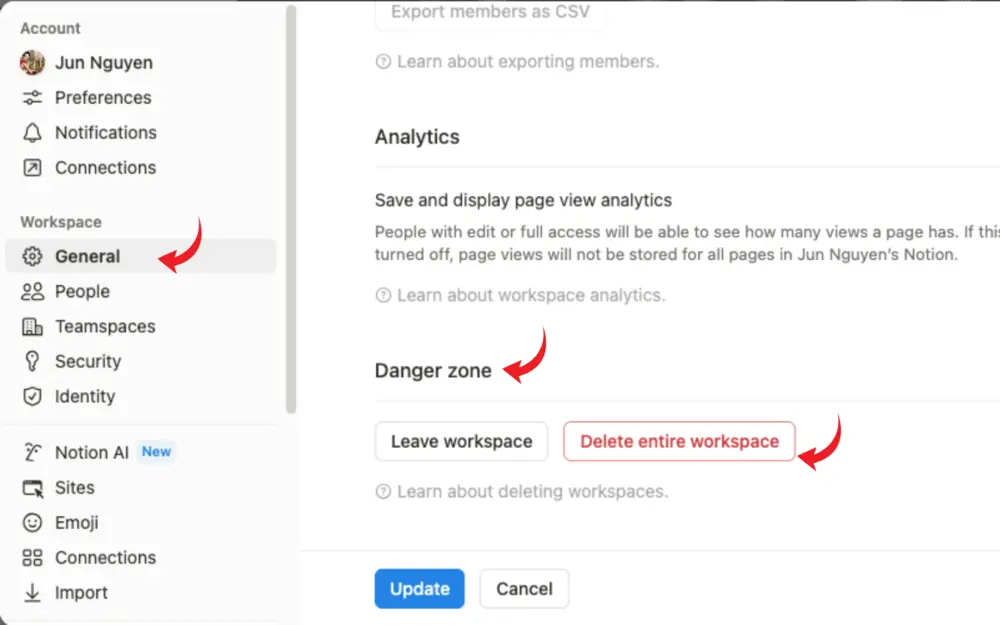Click the Emoji smiley icon
1000x625 pixels.
tap(32, 523)
